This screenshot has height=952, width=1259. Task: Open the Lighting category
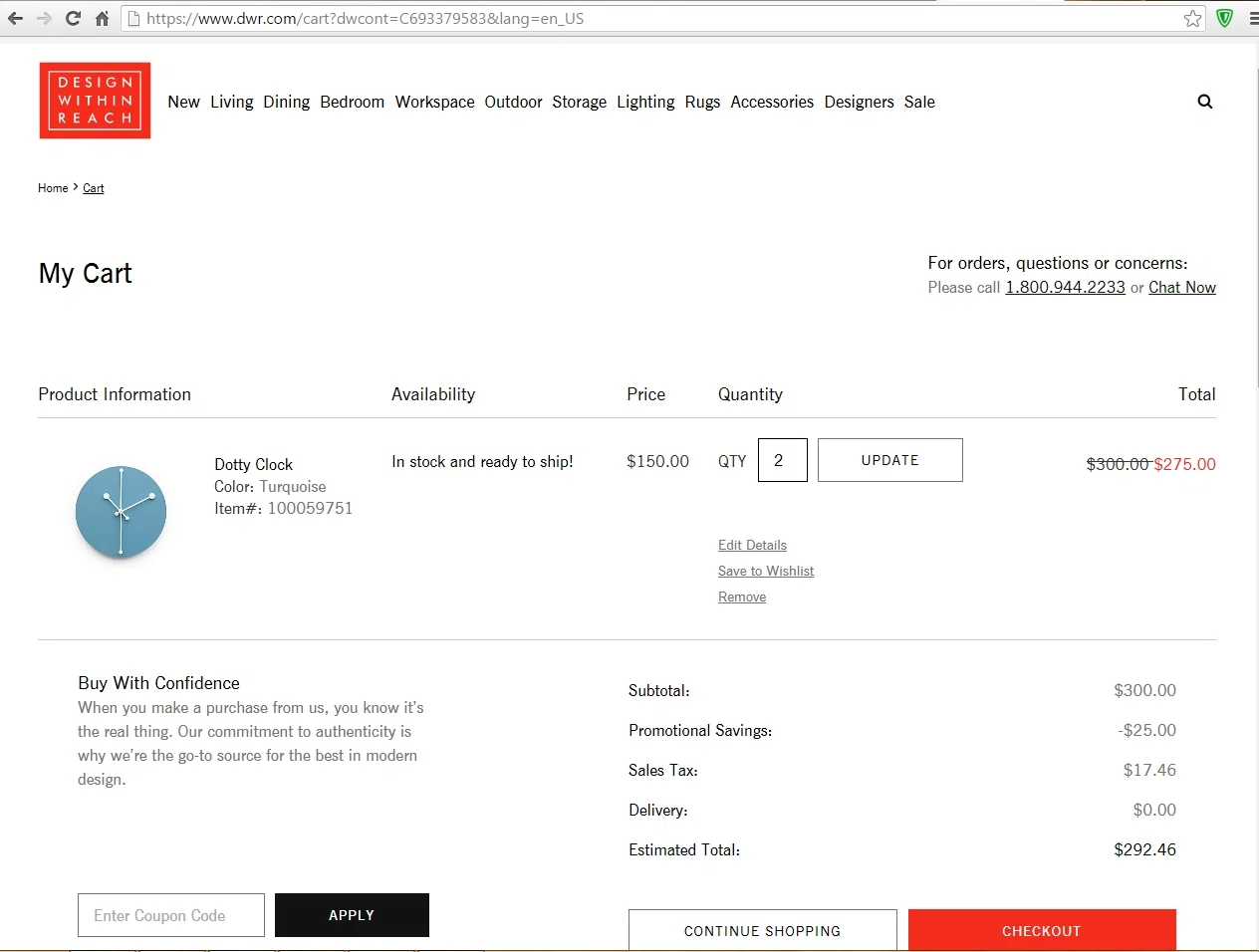[x=645, y=102]
